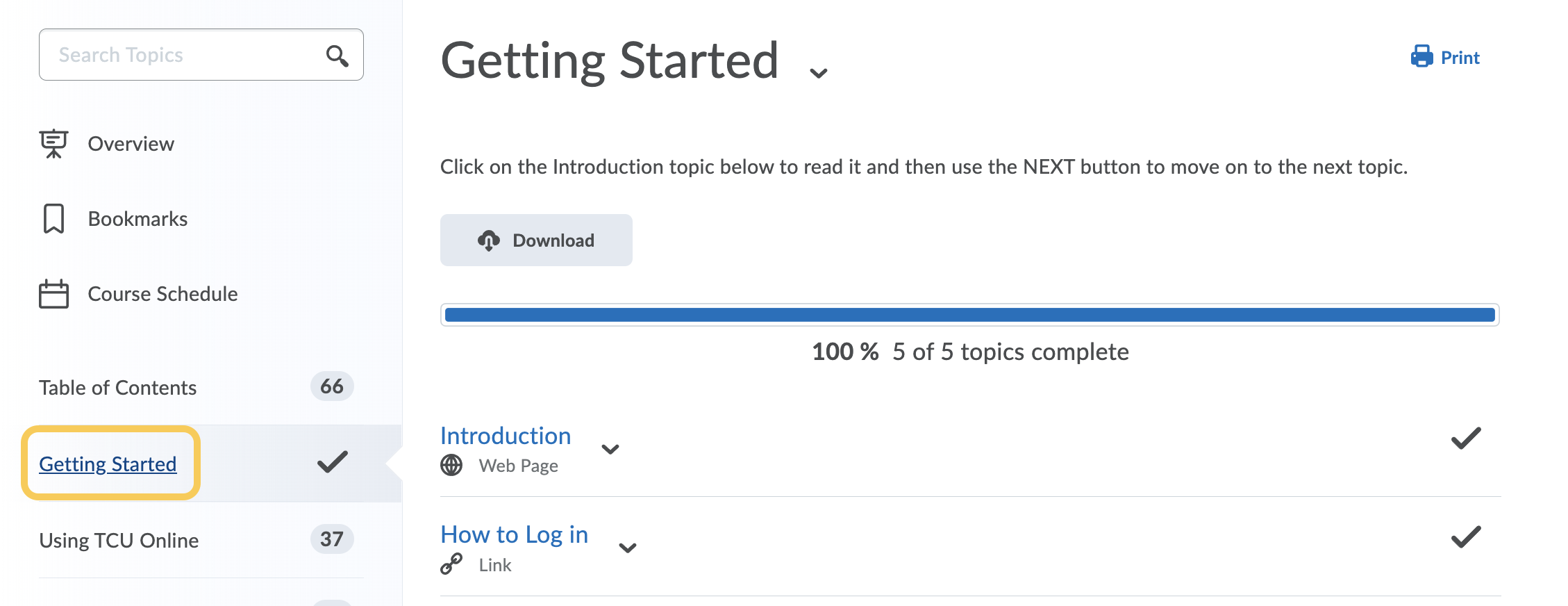Image resolution: width=1568 pixels, height=606 pixels.
Task: Open the How to Log in options chevron
Action: [628, 548]
